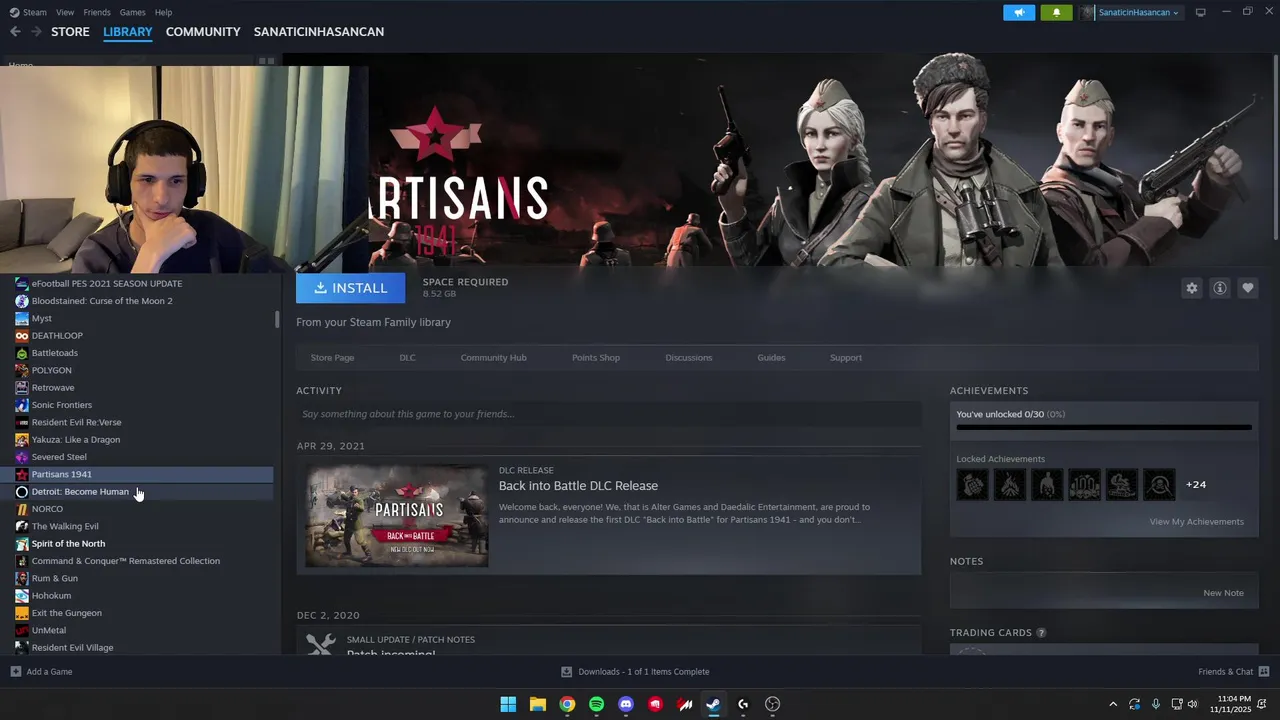Open the View menu
The width and height of the screenshot is (1280, 720).
coord(65,12)
